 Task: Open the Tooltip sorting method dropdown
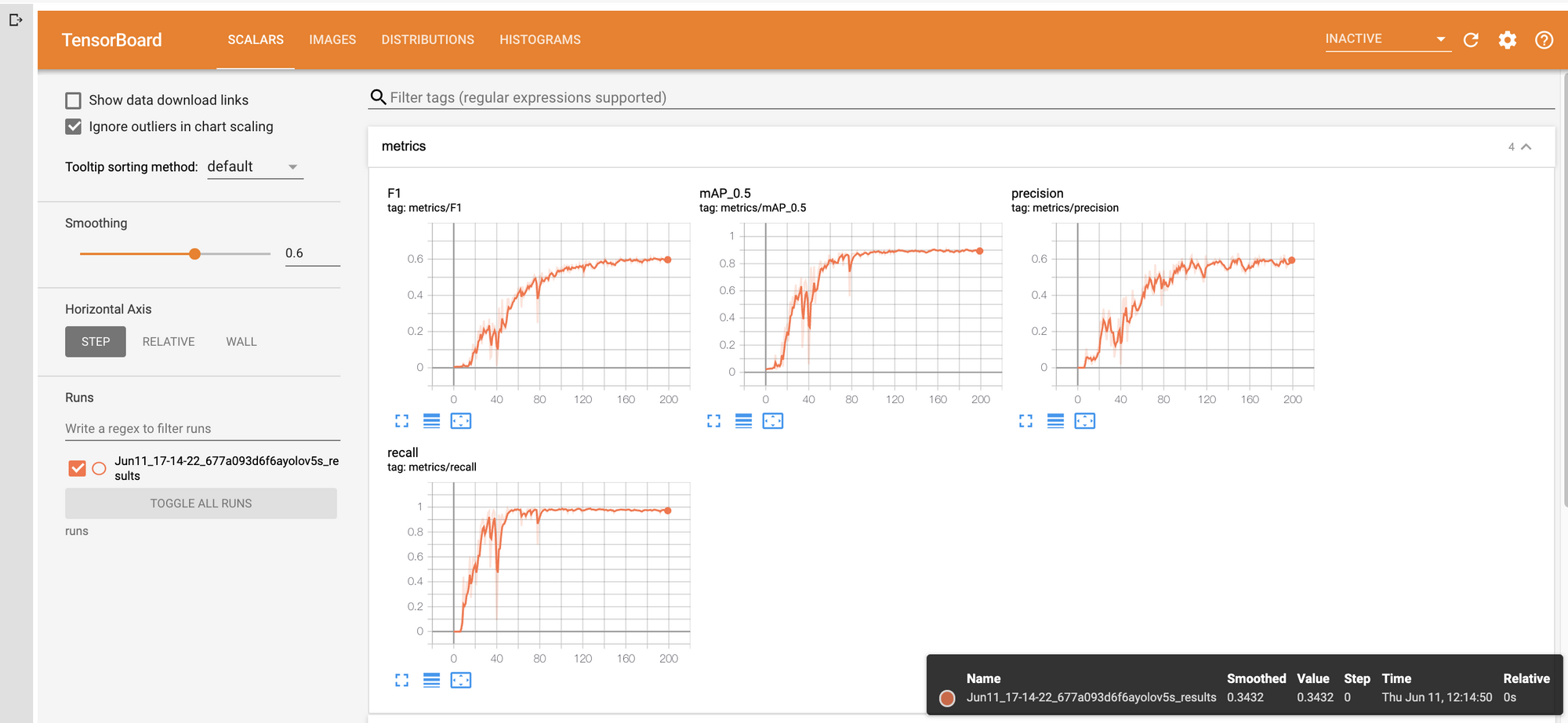coord(255,166)
